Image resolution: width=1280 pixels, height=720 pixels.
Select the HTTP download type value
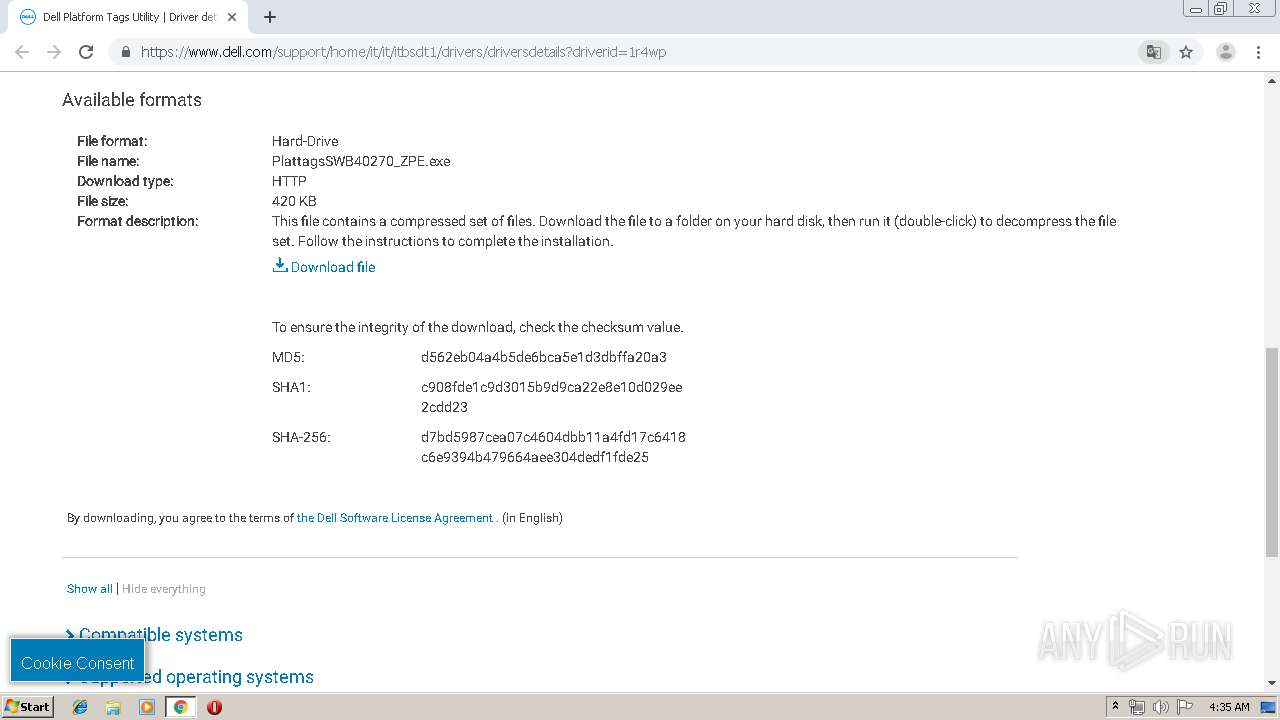click(289, 181)
